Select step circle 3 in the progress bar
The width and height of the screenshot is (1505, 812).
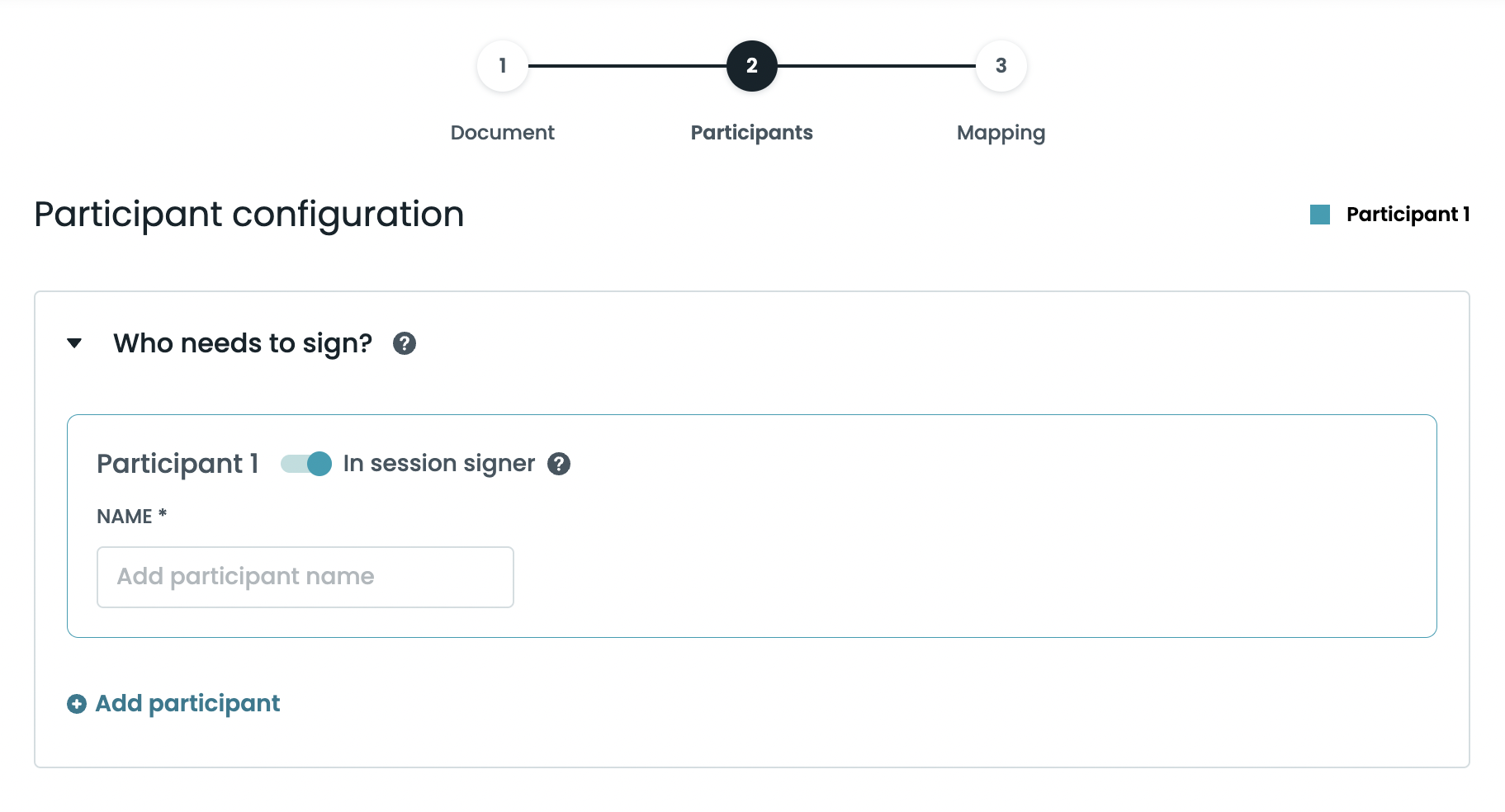pos(1001,65)
